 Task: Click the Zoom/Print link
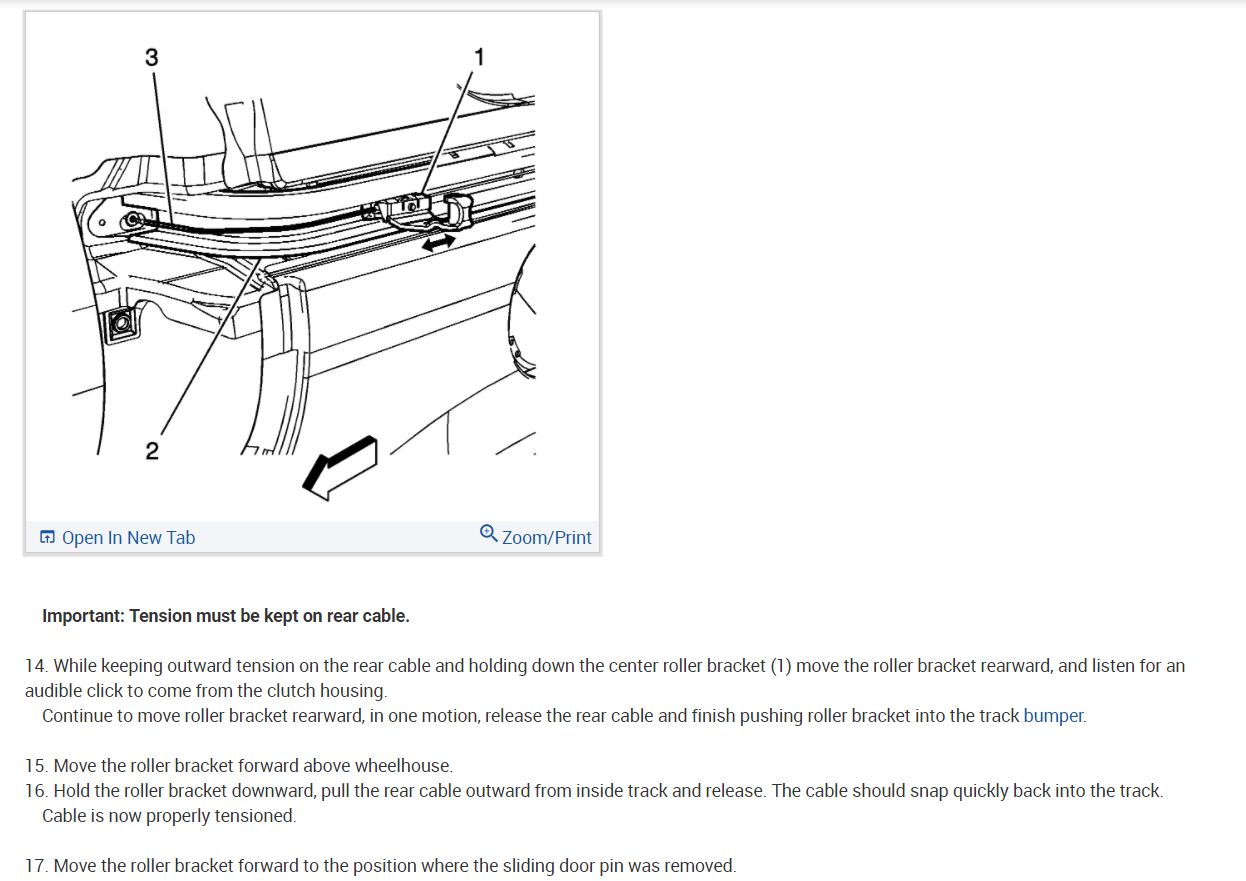pyautogui.click(x=546, y=538)
